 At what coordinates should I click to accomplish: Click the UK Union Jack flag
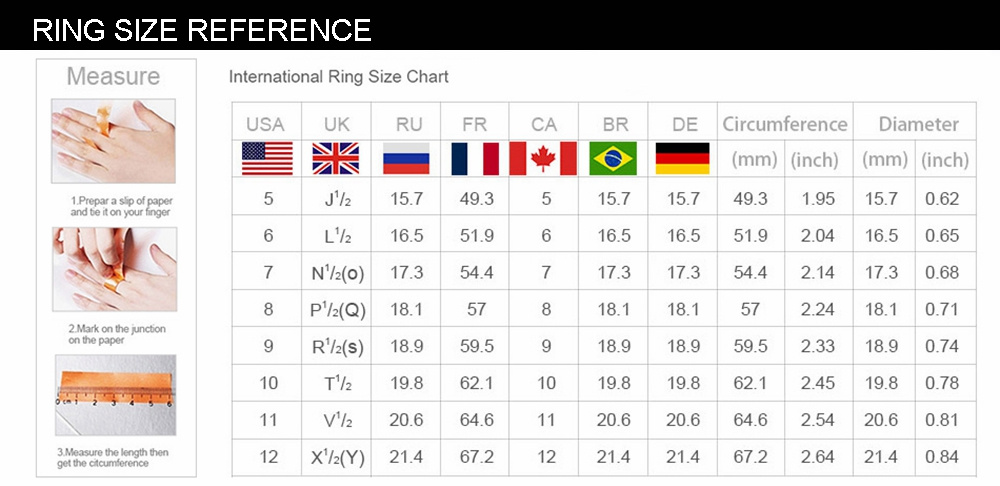tap(335, 158)
